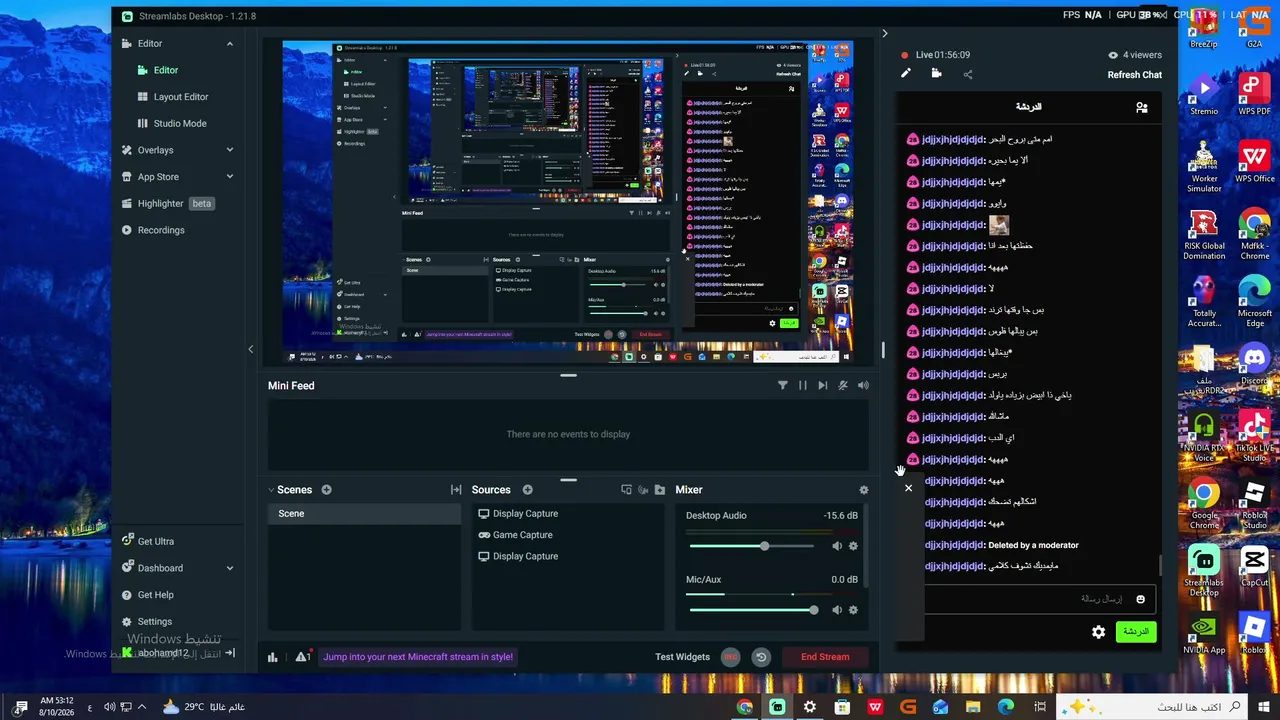Skip the current Mini Feed alert
This screenshot has width=1280, height=720.
pyautogui.click(x=822, y=385)
